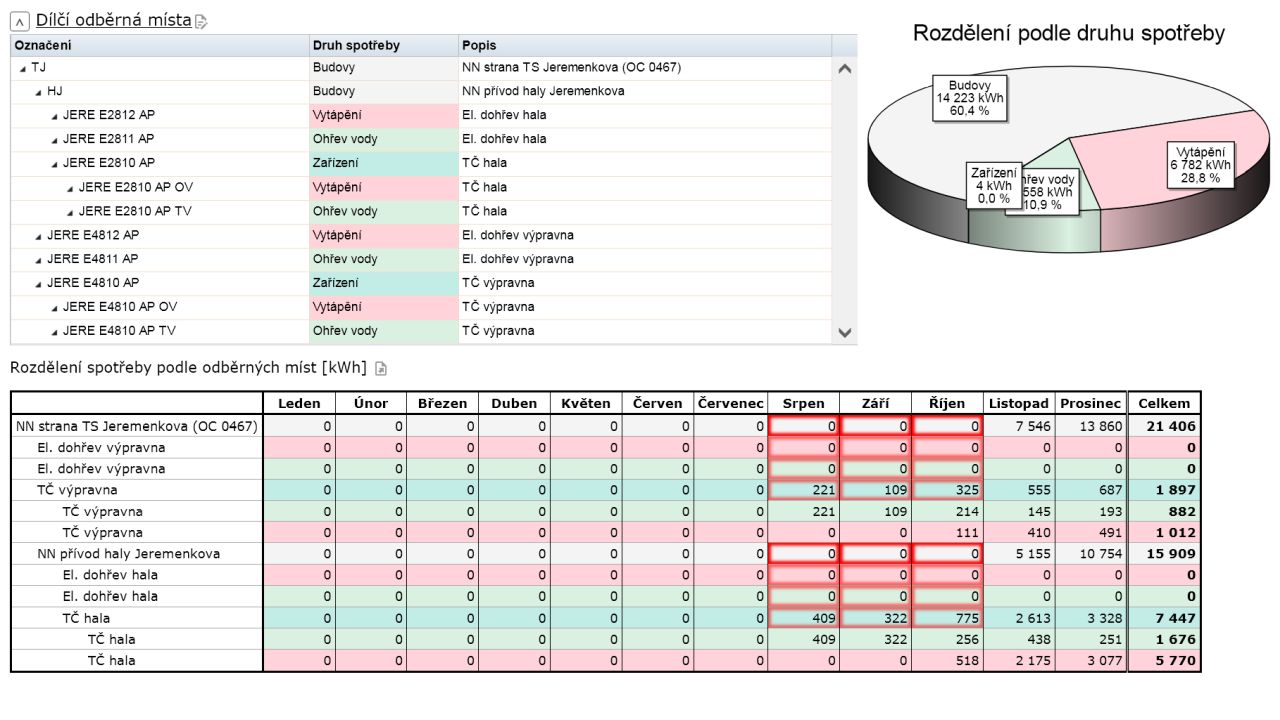Open the Dílčí odběrná místa link

113,20
